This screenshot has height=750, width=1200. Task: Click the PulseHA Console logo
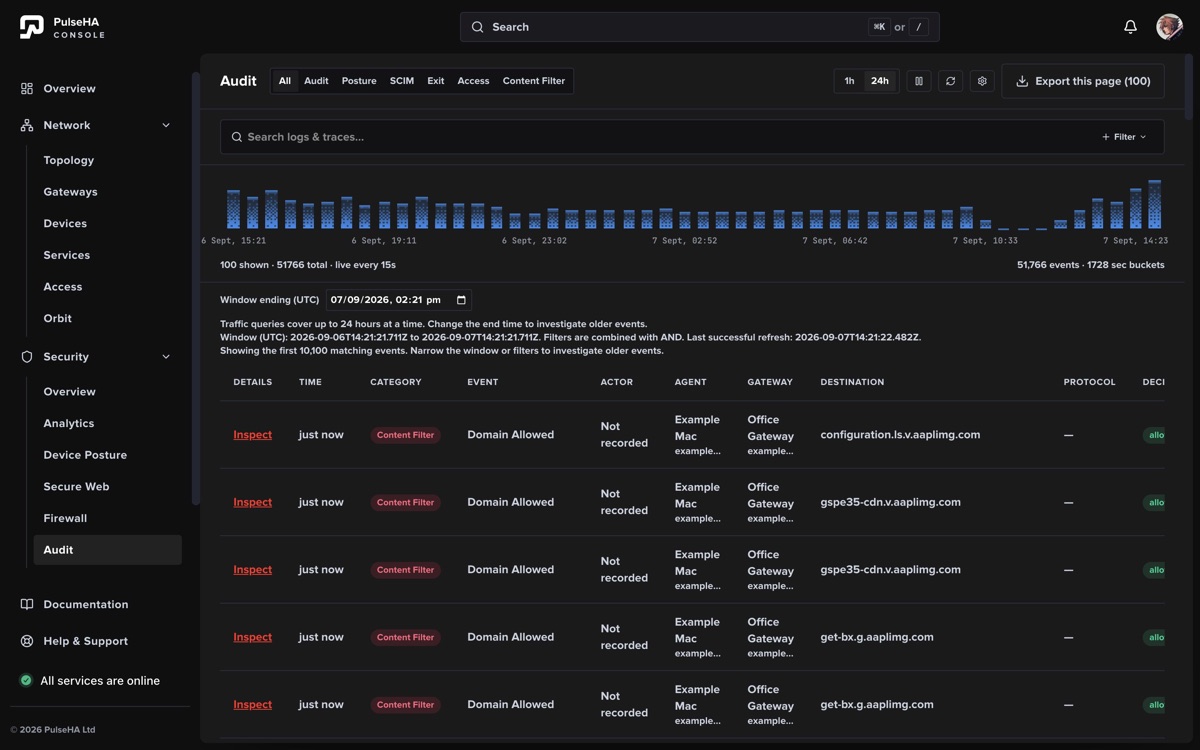(62, 27)
